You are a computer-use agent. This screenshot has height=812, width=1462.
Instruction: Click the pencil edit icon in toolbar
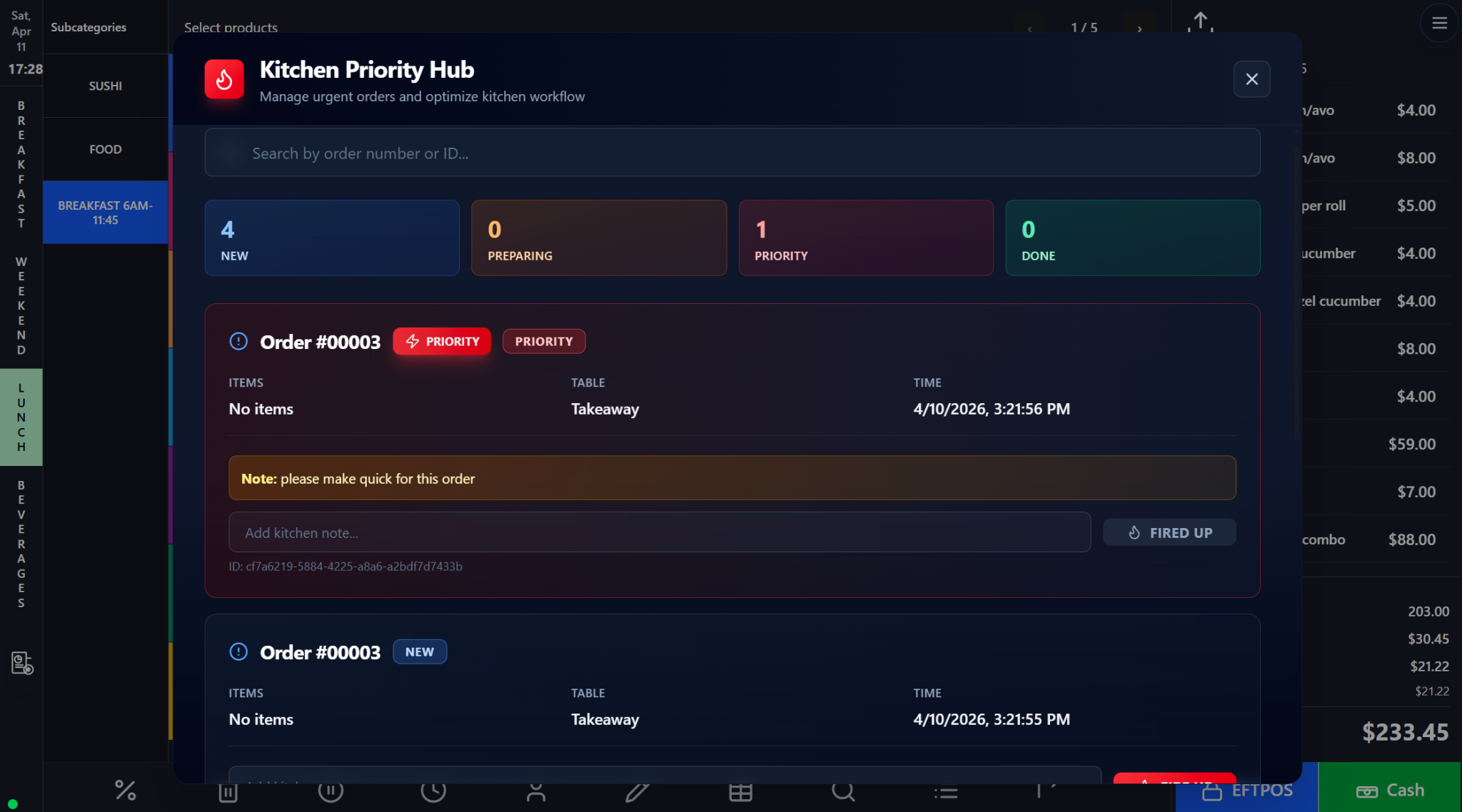point(637,791)
